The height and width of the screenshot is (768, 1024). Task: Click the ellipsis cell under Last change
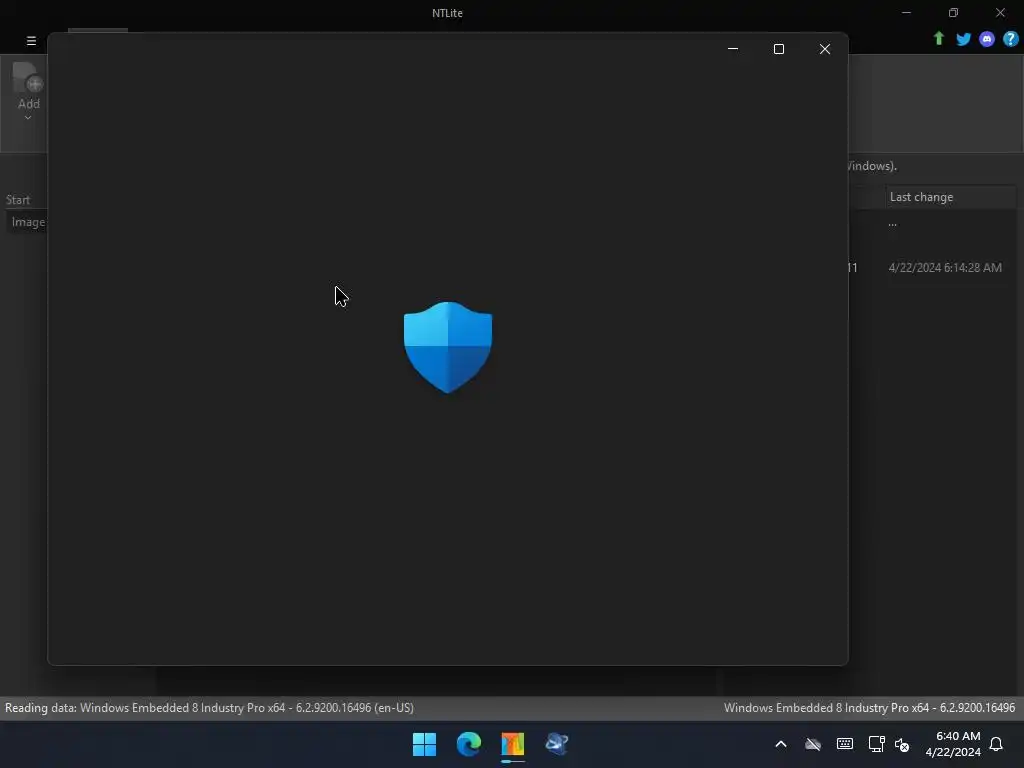(892, 224)
